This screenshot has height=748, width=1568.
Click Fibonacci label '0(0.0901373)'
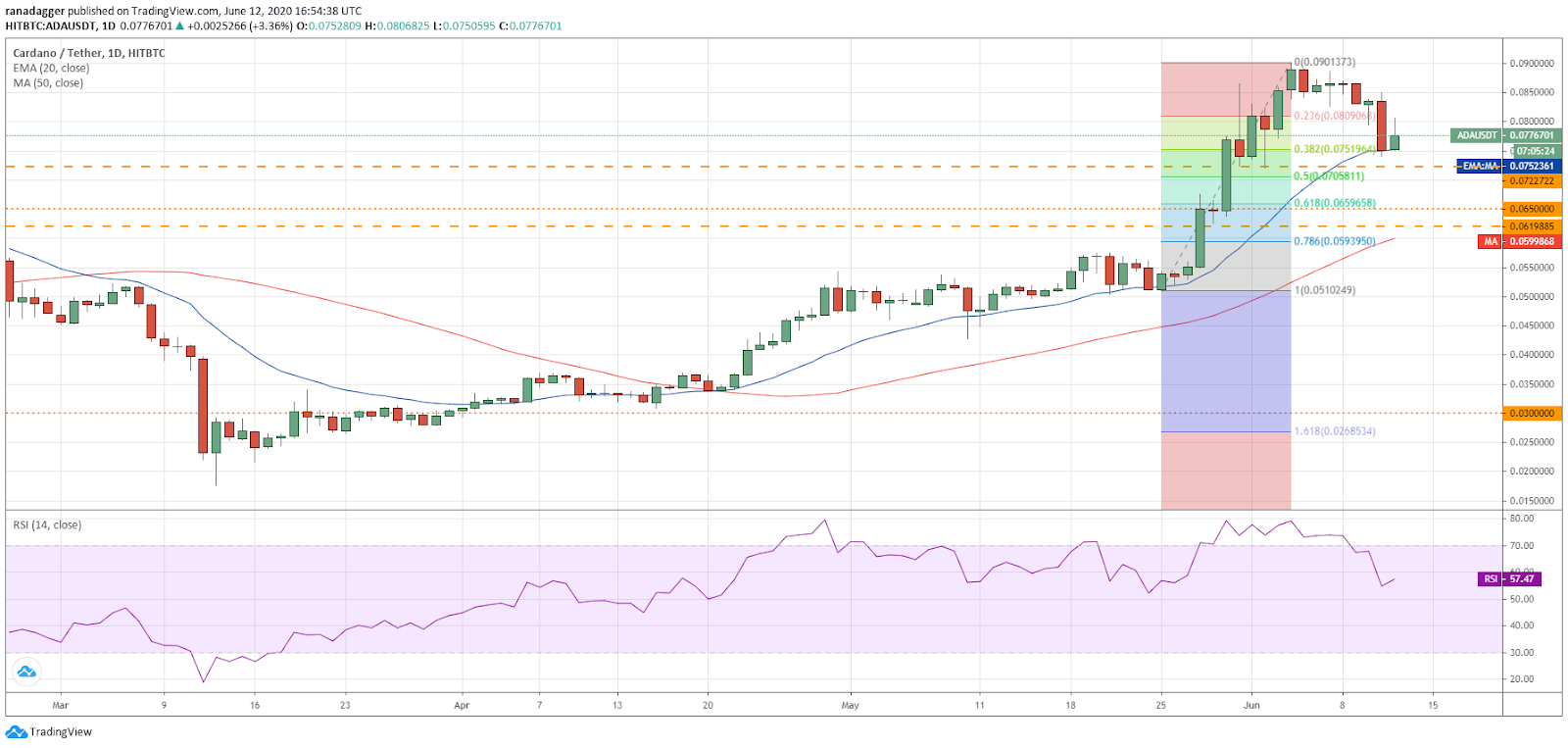click(x=1325, y=62)
